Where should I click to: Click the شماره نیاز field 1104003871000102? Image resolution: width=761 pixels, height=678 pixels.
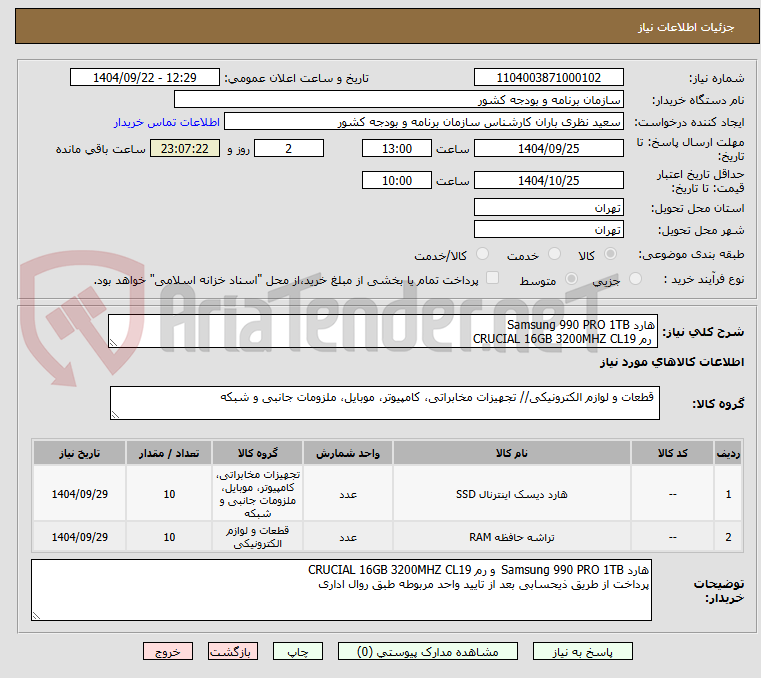click(548, 77)
